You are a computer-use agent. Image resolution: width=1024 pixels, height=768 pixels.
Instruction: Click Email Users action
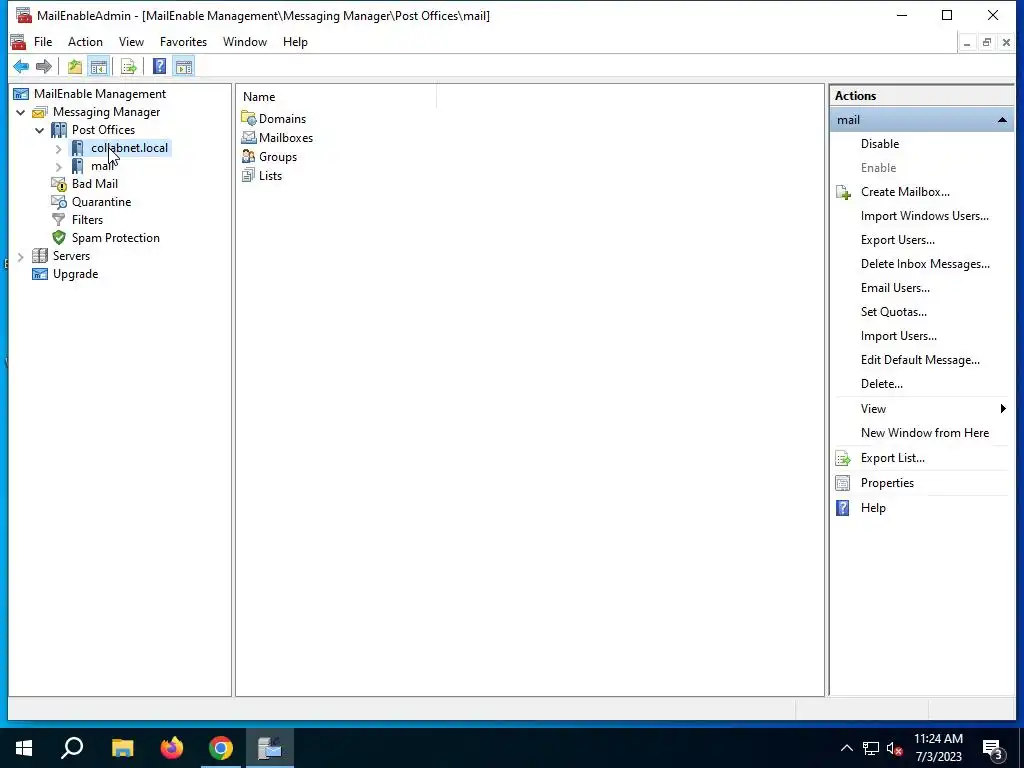tap(895, 288)
